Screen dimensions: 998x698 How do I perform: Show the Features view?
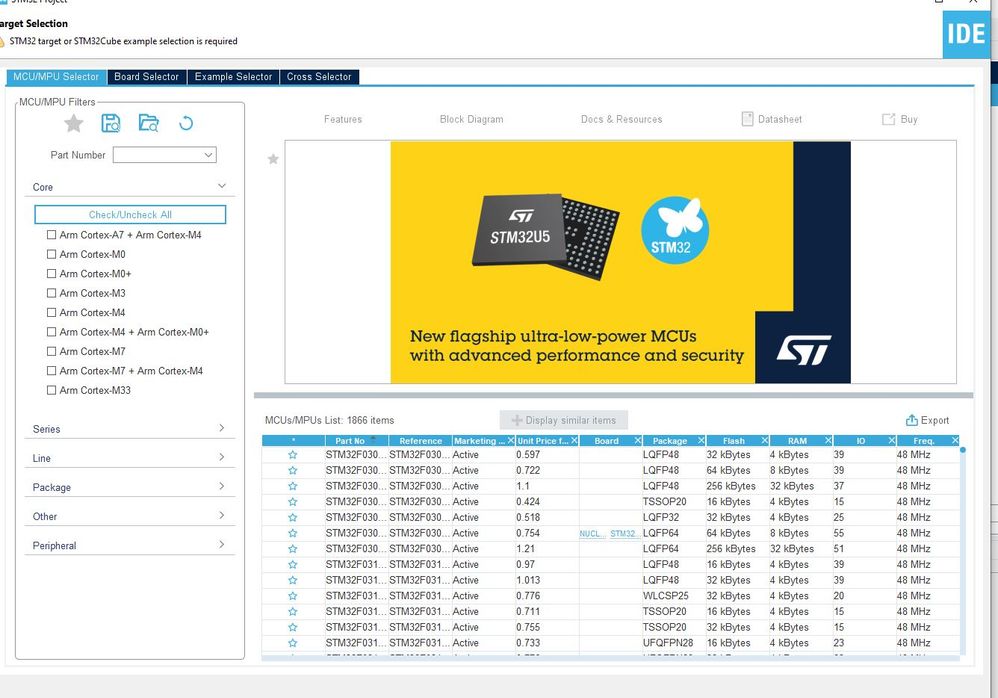(342, 119)
